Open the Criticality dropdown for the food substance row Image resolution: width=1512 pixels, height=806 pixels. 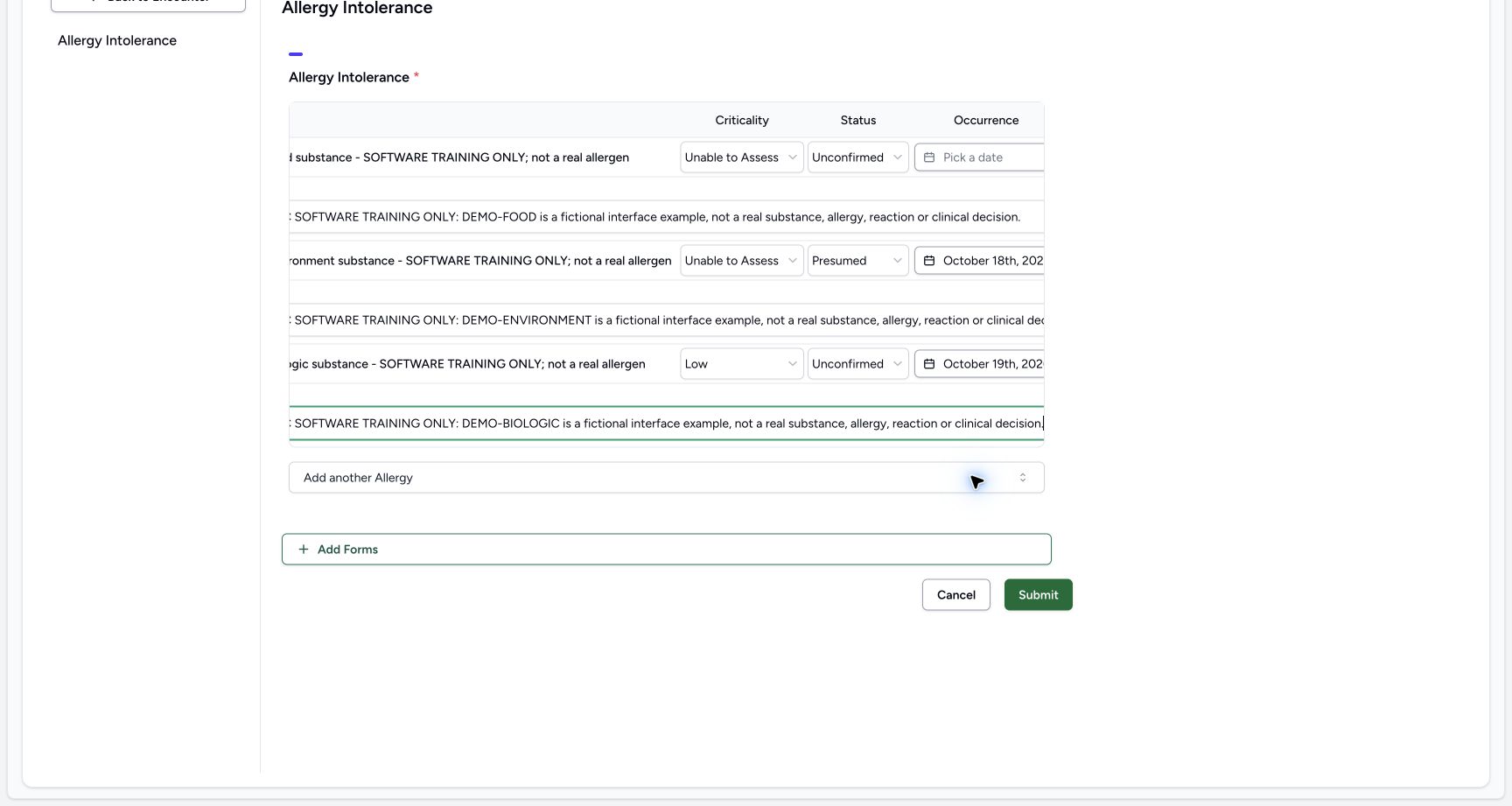[x=741, y=158]
